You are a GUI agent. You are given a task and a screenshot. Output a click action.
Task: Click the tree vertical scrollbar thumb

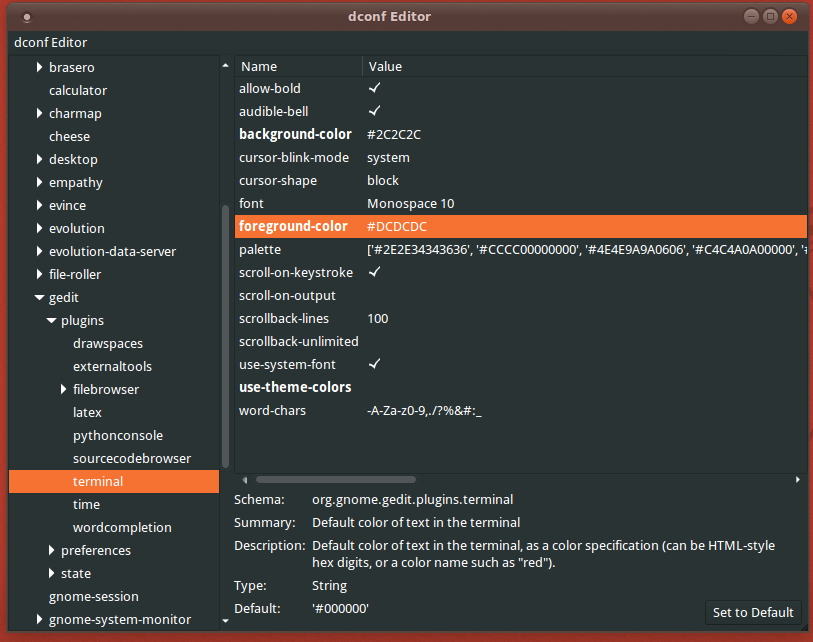(x=225, y=337)
